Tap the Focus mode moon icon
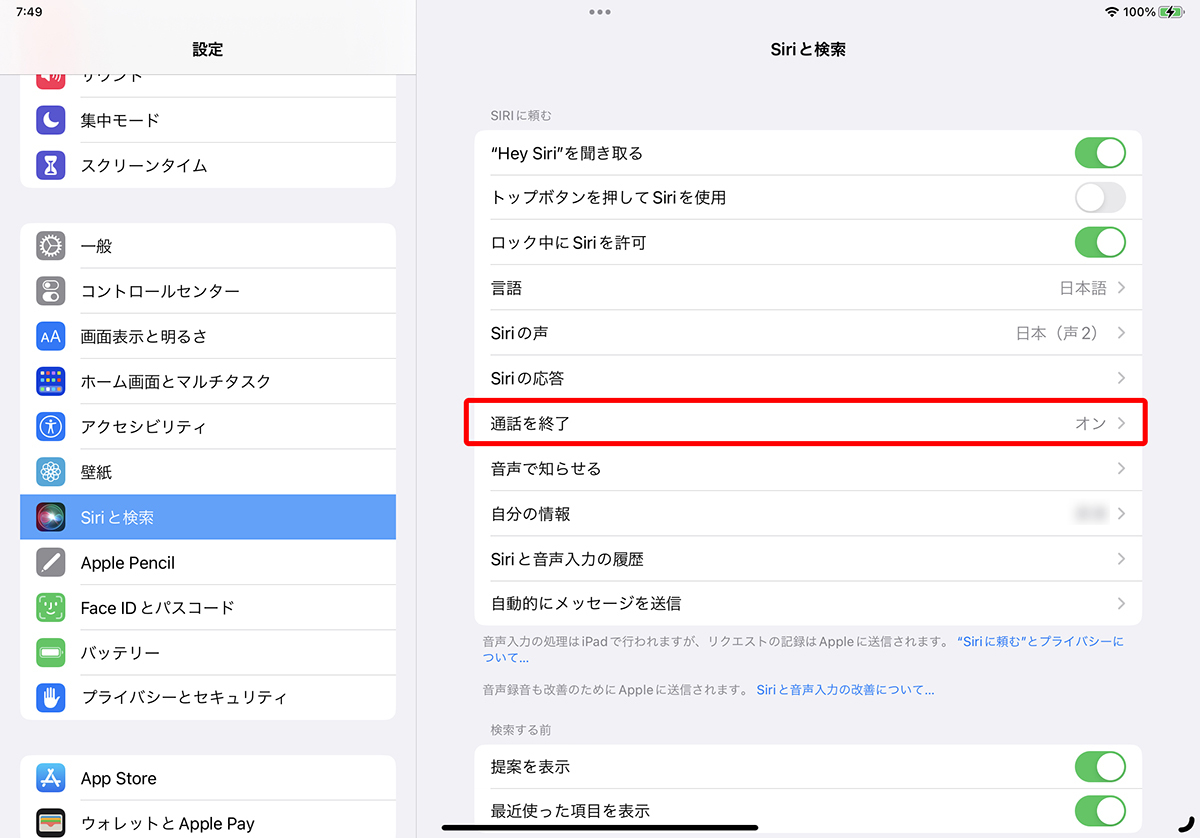 51,120
